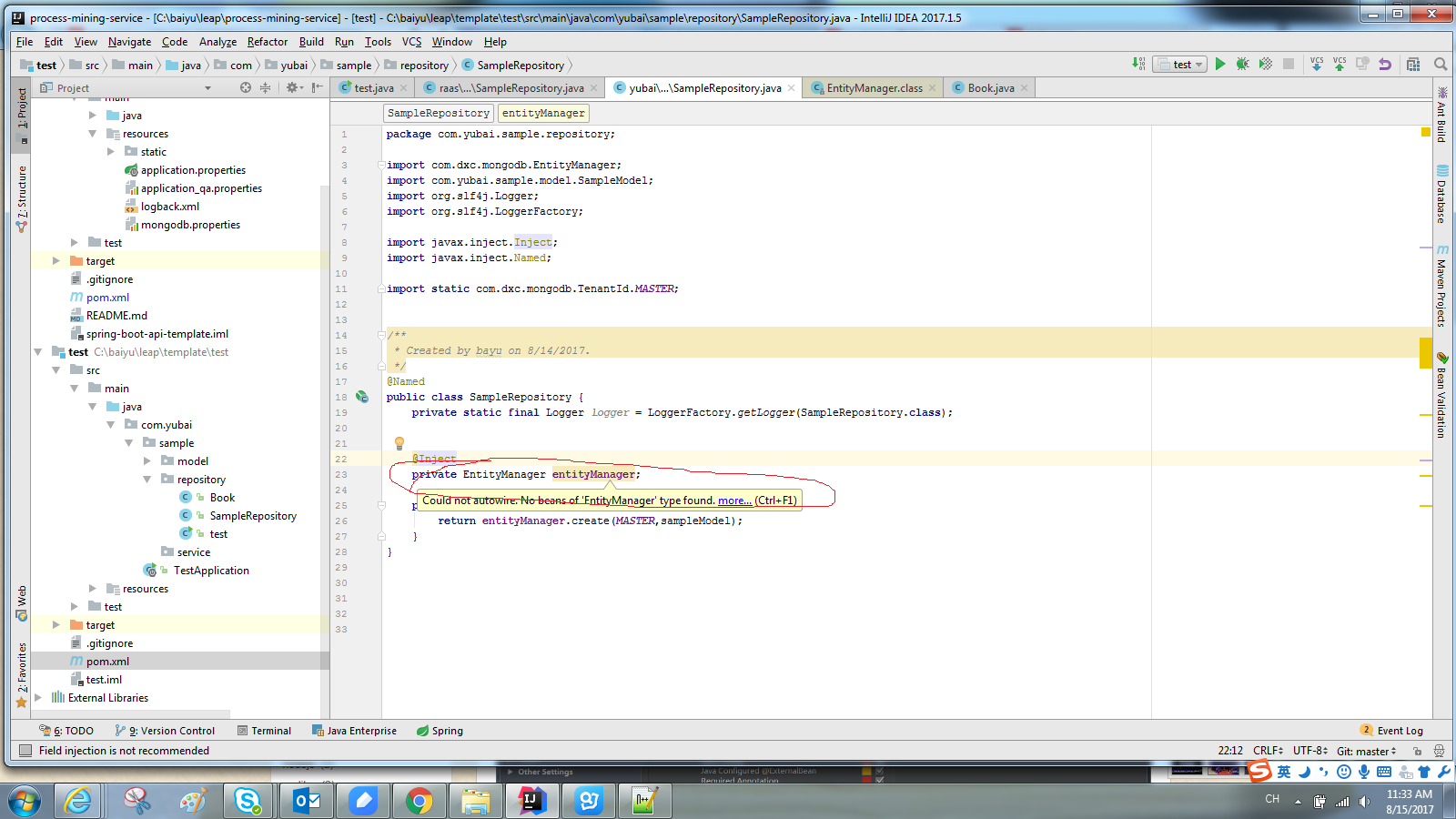
Task: Collapse the repository folder node
Action: pyautogui.click(x=147, y=480)
